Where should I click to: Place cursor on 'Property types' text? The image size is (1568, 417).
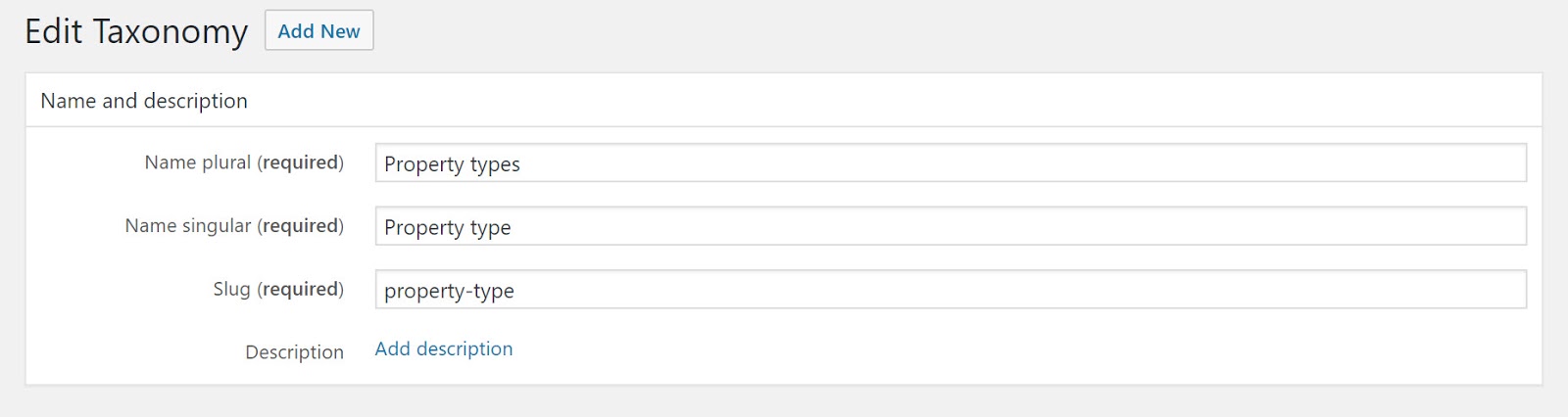[x=452, y=164]
